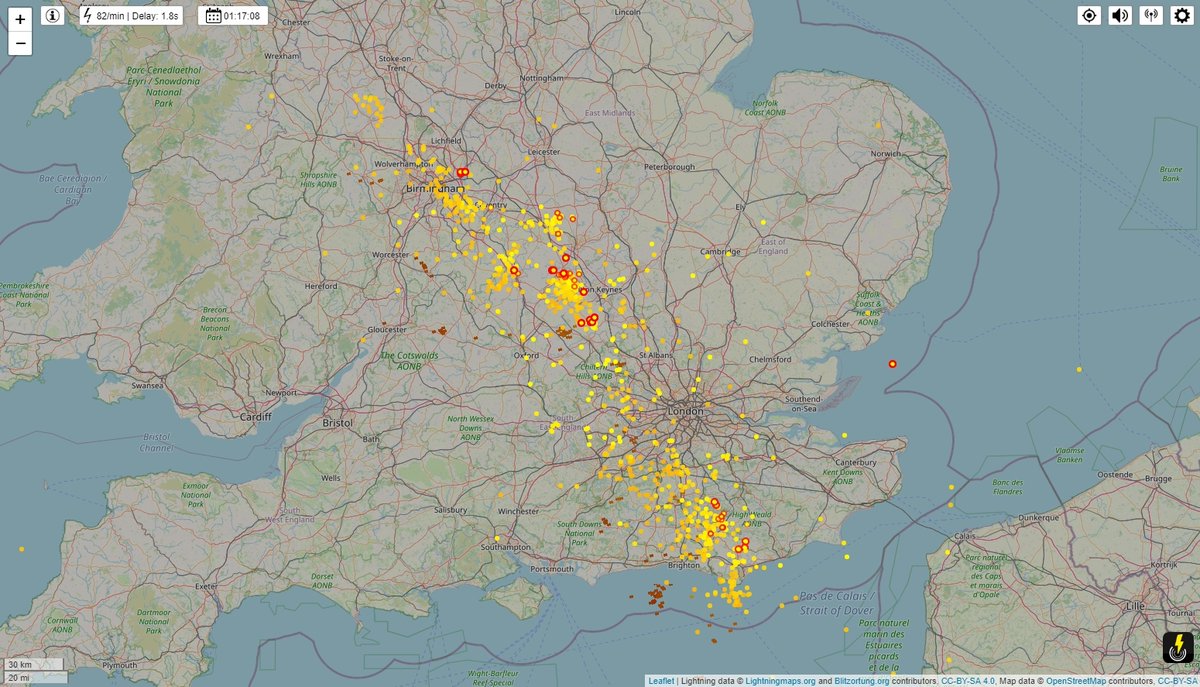Click the Bristol label on map

tap(337, 423)
